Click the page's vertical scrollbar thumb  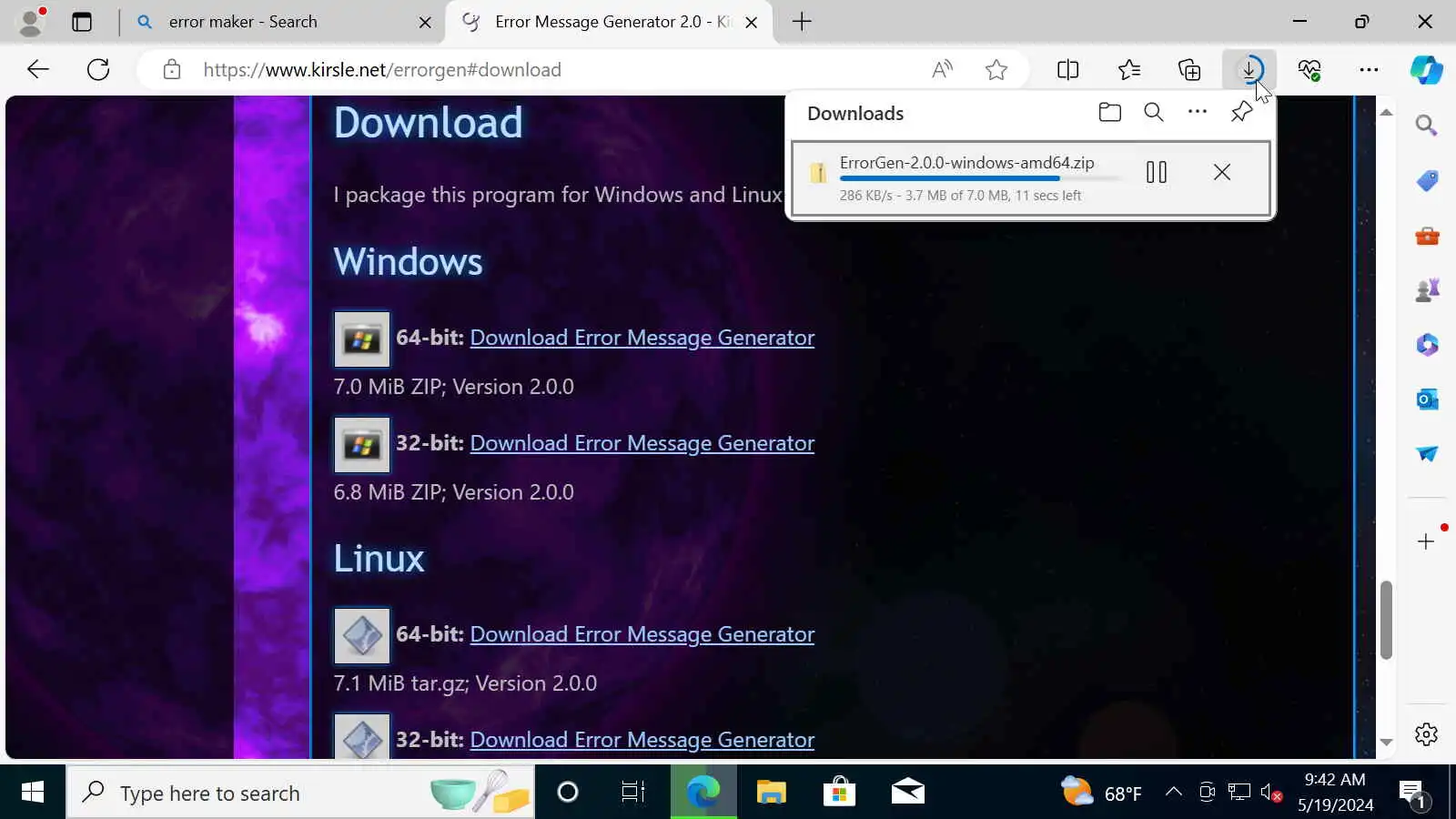point(1386,620)
